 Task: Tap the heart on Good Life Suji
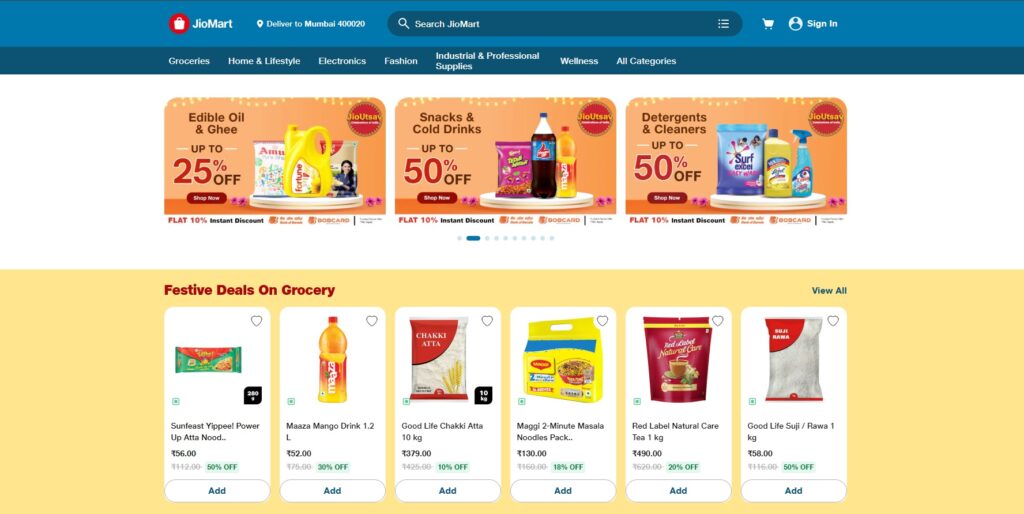pos(833,321)
